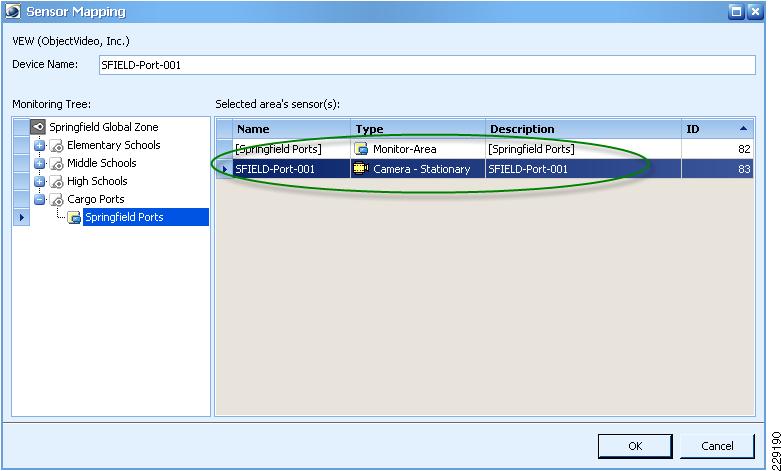Expand the High Schools tree node
The height and width of the screenshot is (471, 781).
40,182
